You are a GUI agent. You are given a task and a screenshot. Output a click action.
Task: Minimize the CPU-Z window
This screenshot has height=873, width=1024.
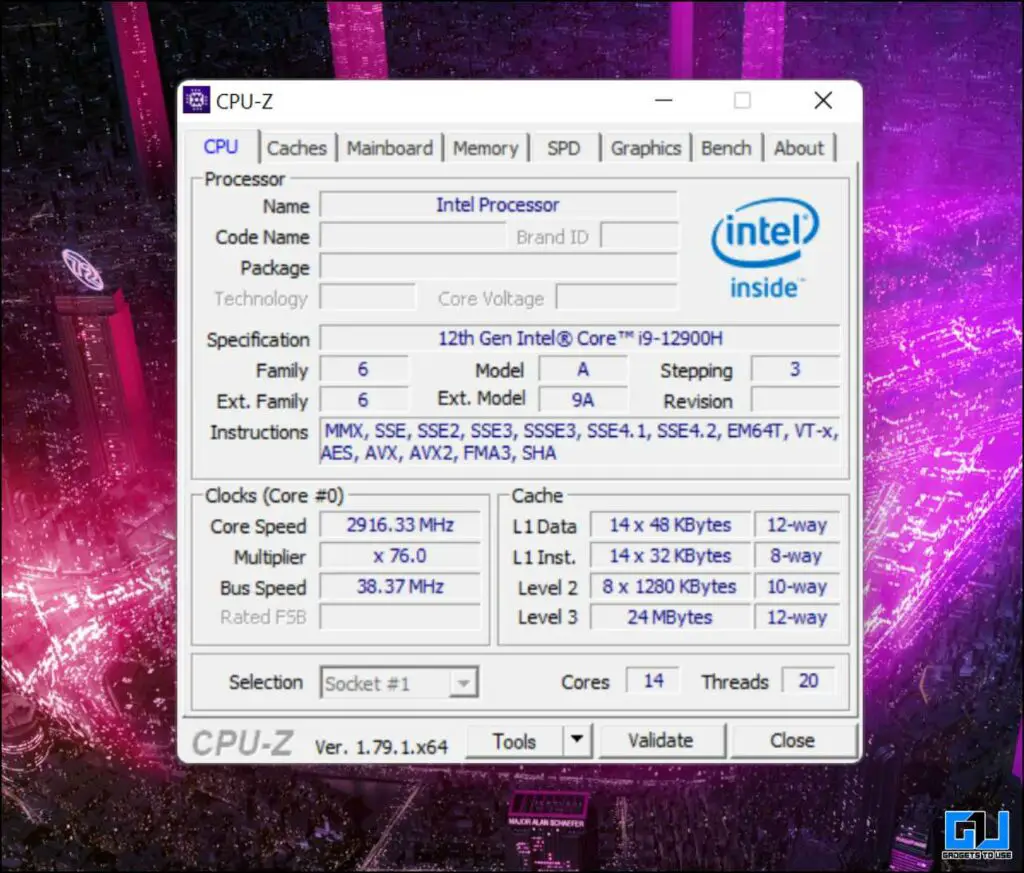(x=664, y=100)
